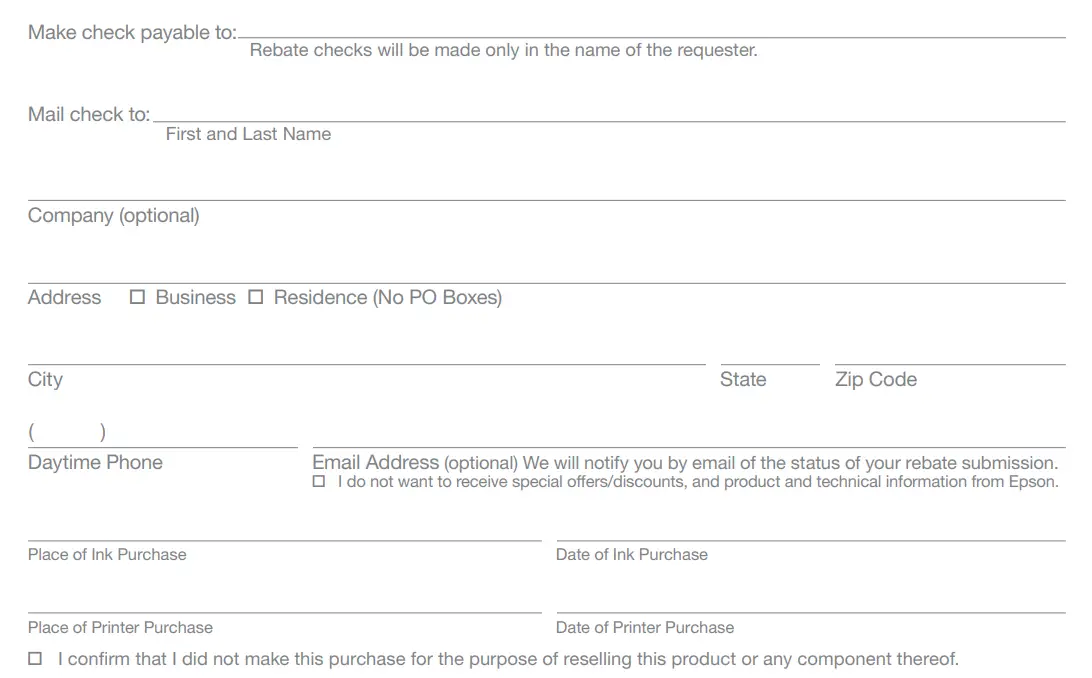The width and height of the screenshot is (1092, 678).
Task: Click the Address entry line
Action: point(546,273)
